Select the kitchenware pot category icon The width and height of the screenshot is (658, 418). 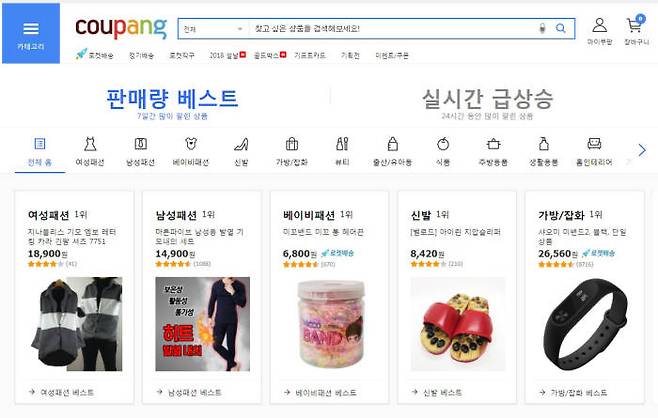click(494, 144)
